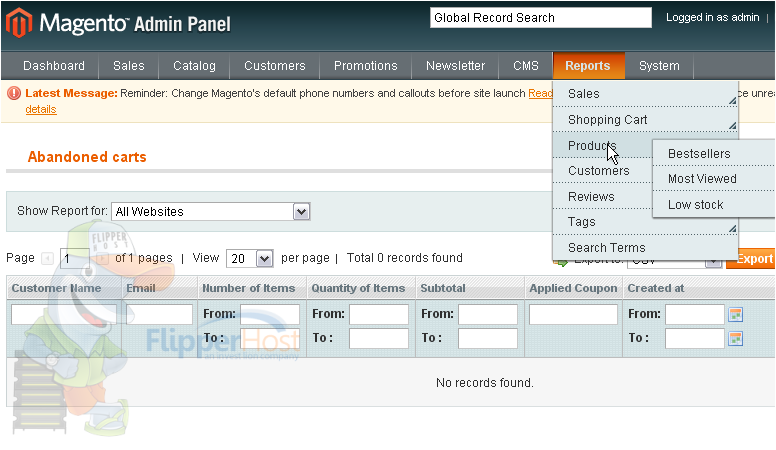Click Number of Items From field
The width and height of the screenshot is (776, 450).
coord(270,314)
